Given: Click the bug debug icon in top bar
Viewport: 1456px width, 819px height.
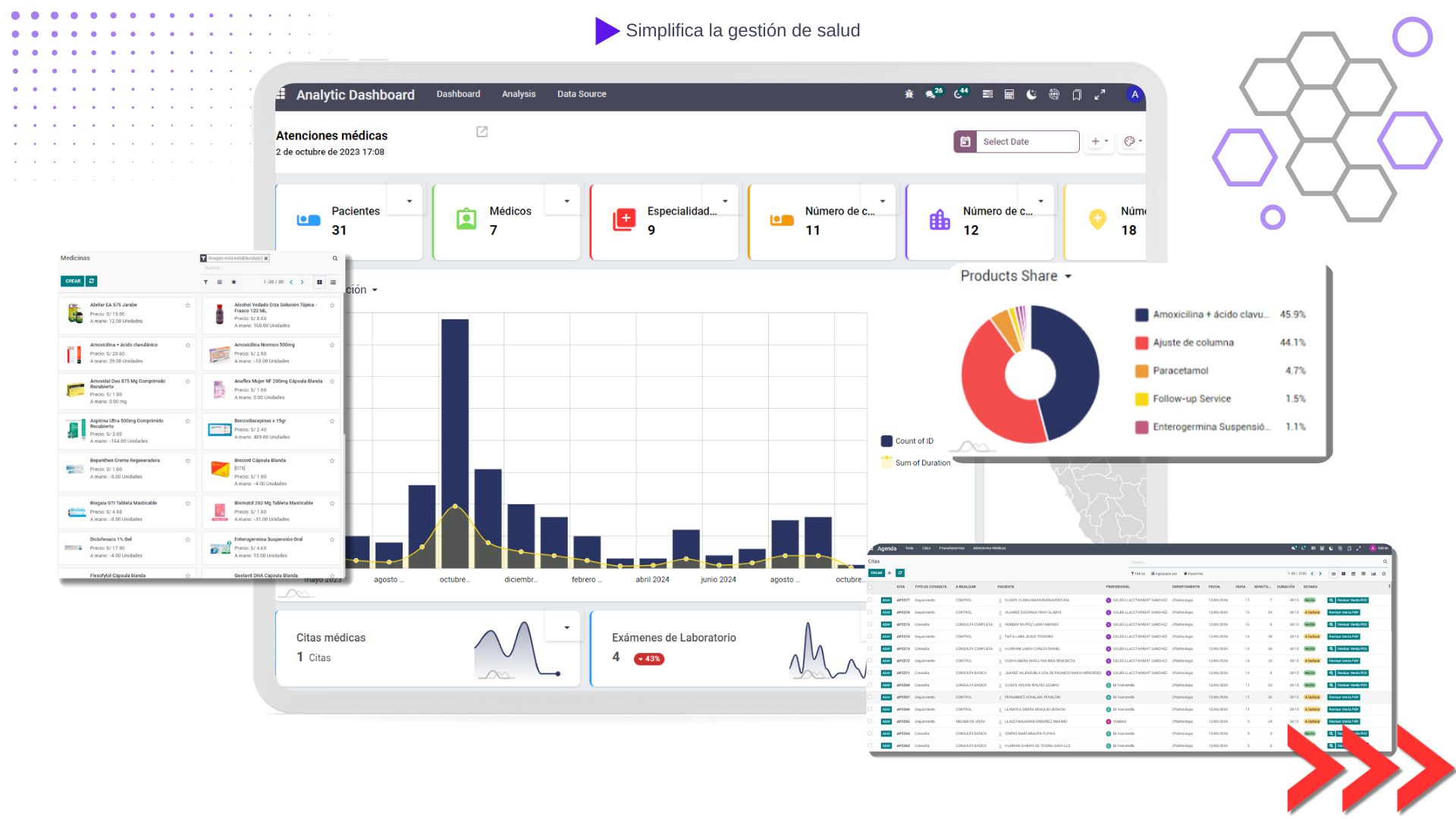Looking at the screenshot, I should point(908,94).
